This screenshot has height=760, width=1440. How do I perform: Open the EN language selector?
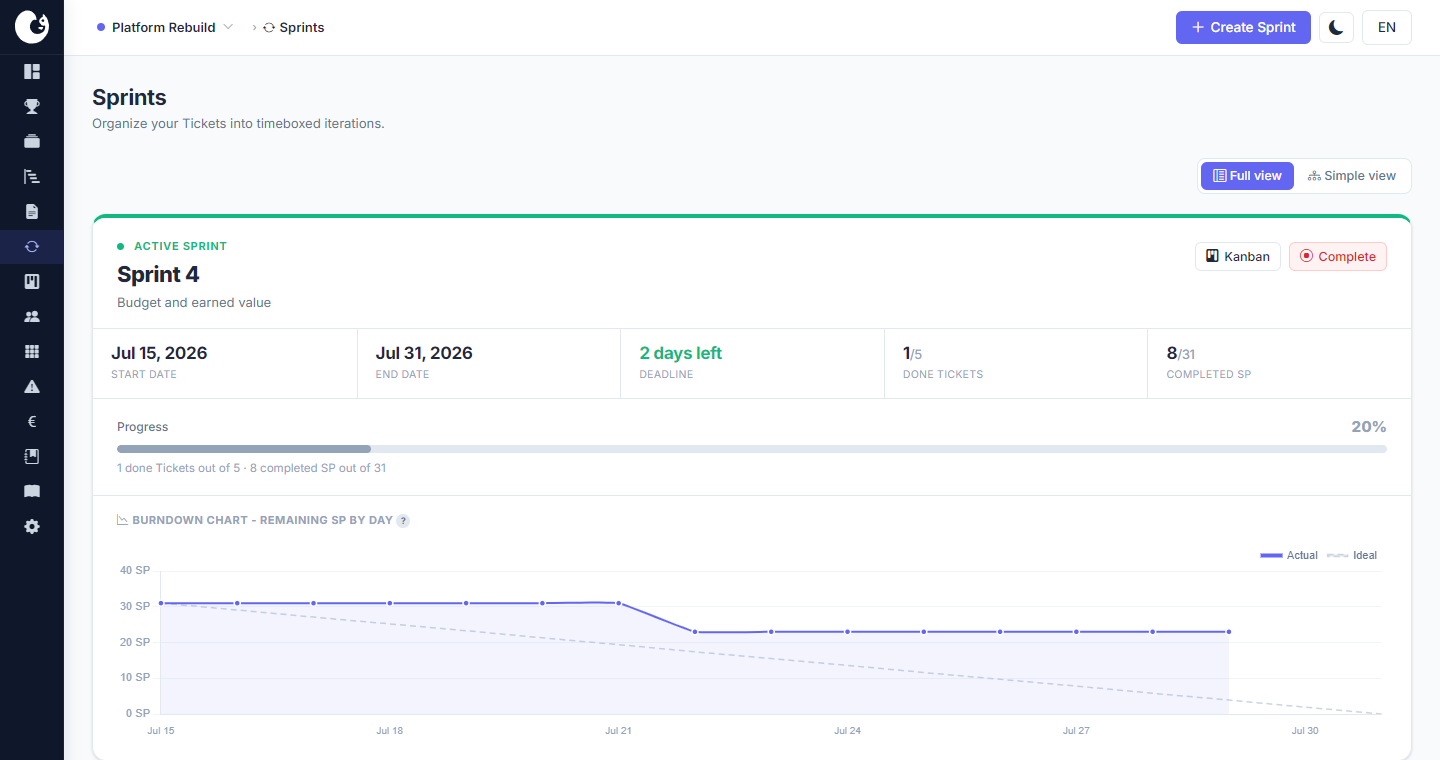click(1386, 28)
